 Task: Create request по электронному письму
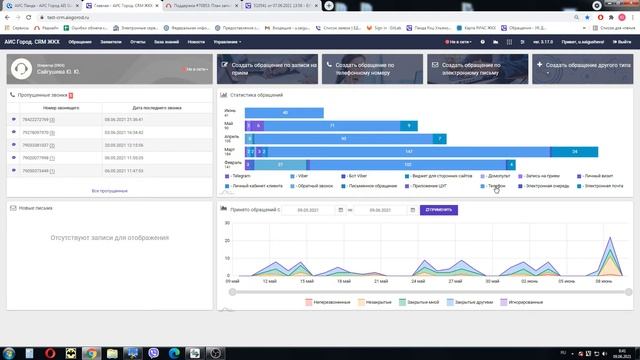(x=478, y=69)
